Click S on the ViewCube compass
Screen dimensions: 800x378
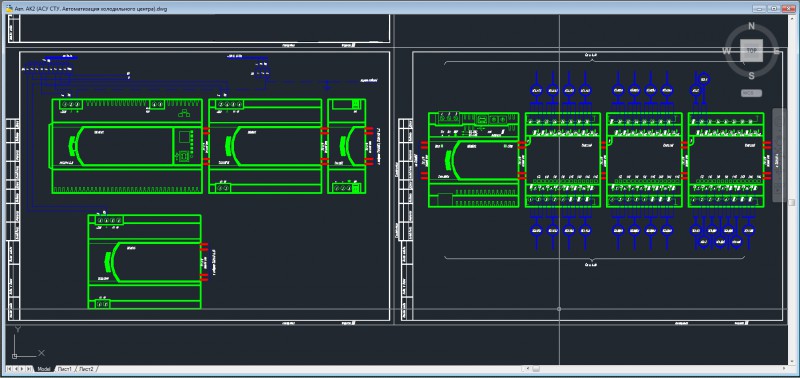[x=752, y=76]
